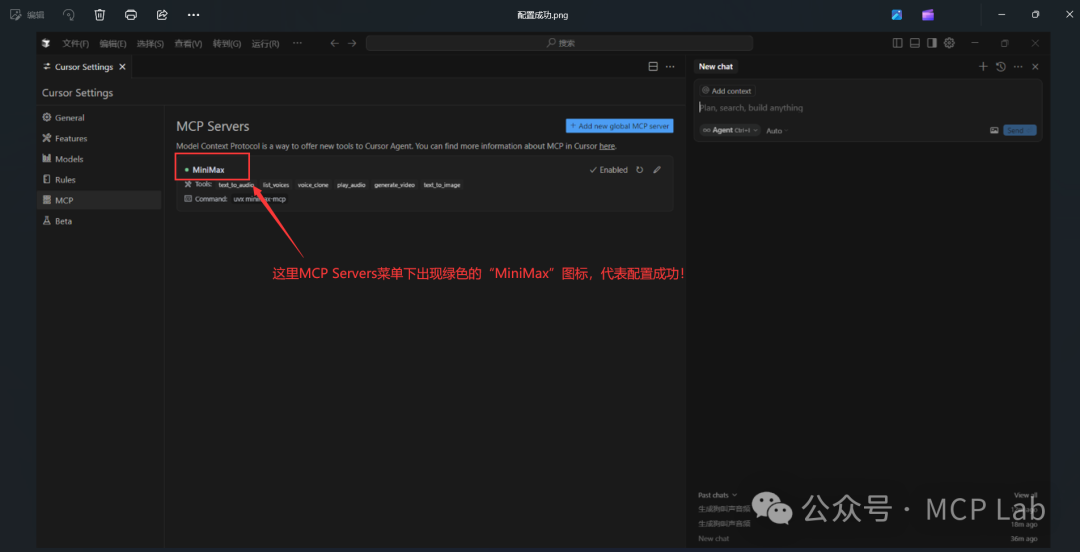
Task: Close the Cursor Settings tab
Action: (x=122, y=67)
